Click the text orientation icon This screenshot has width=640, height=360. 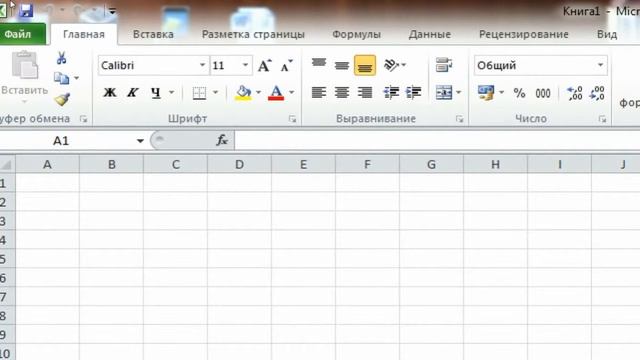pos(391,65)
